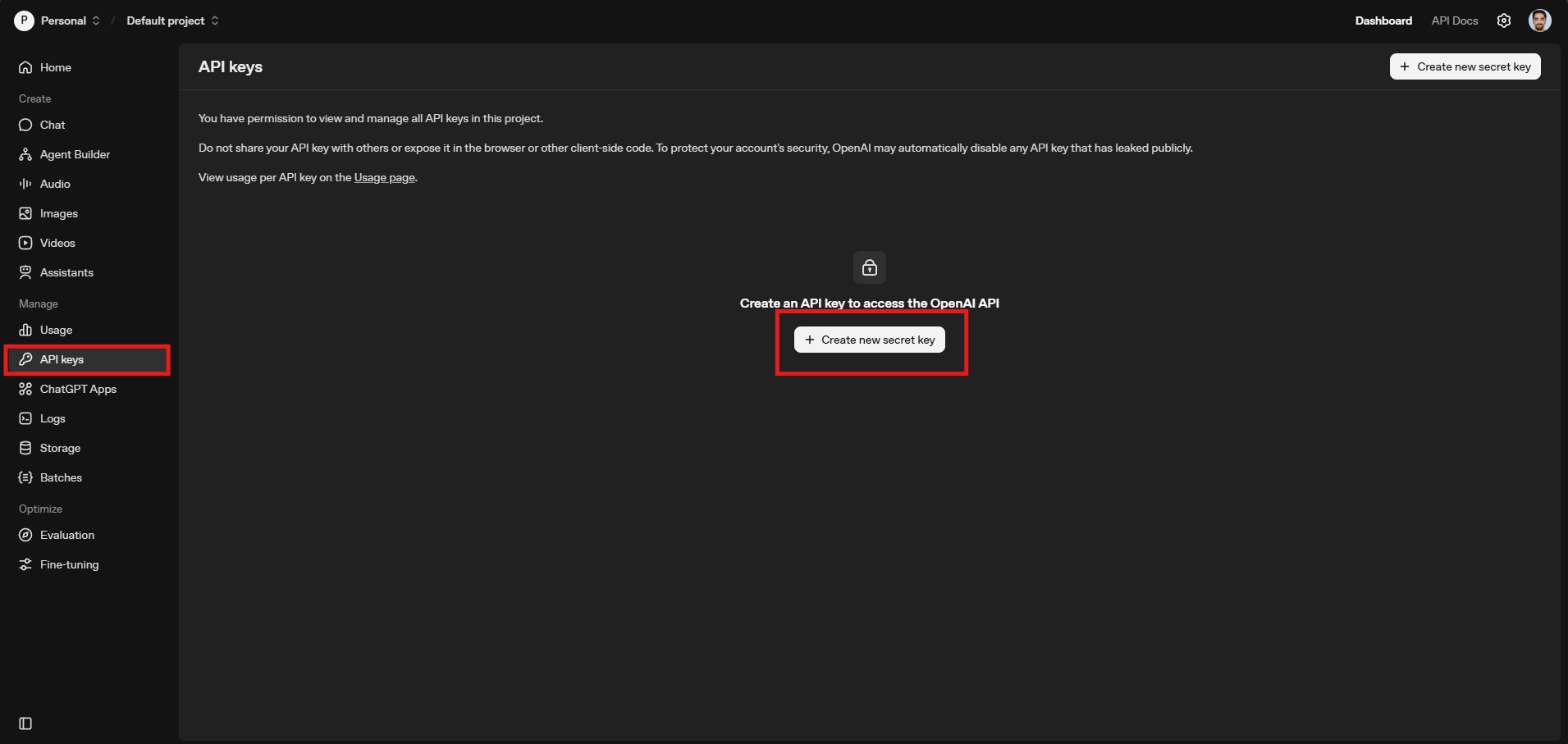Open Agent Builder from the sidebar
Viewport: 1568px width, 744px height.
tap(88, 154)
